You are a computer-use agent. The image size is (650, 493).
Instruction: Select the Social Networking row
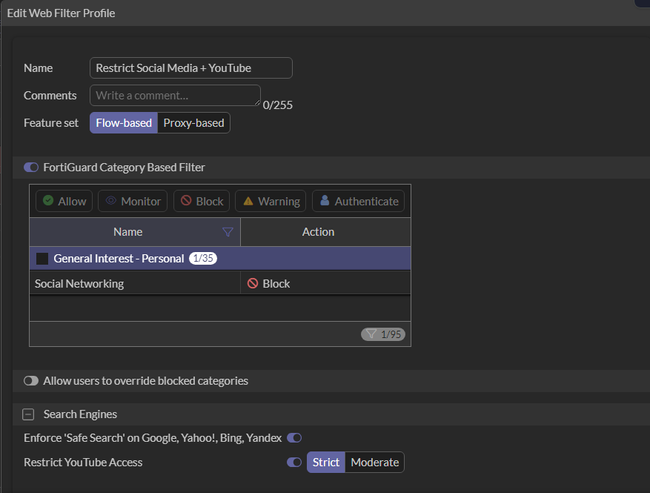click(220, 284)
